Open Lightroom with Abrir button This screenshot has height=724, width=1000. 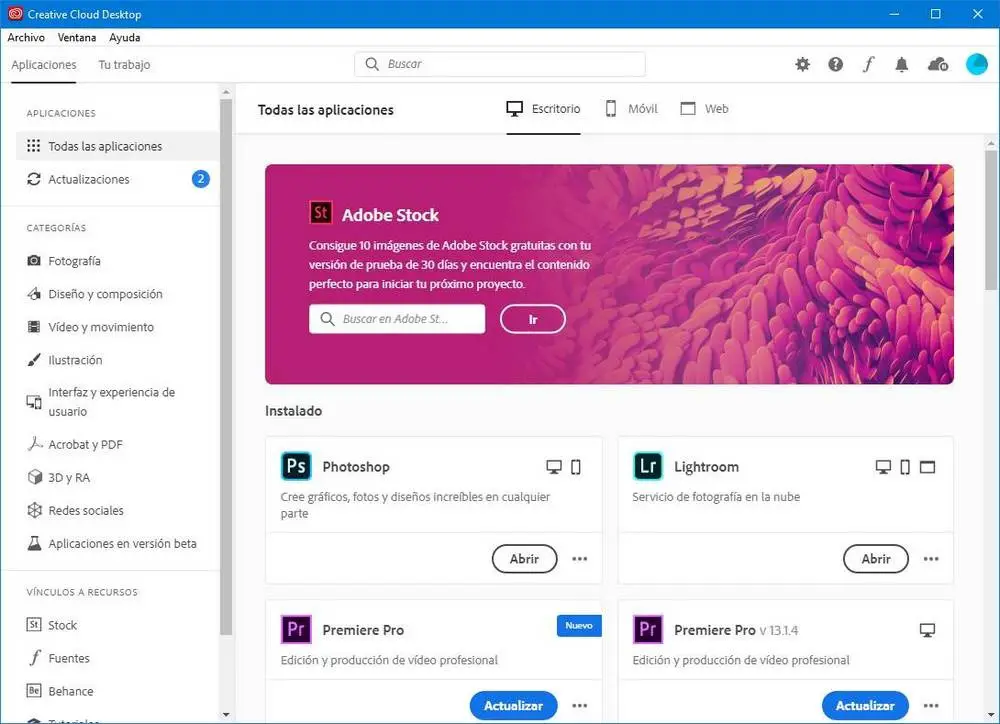[876, 559]
